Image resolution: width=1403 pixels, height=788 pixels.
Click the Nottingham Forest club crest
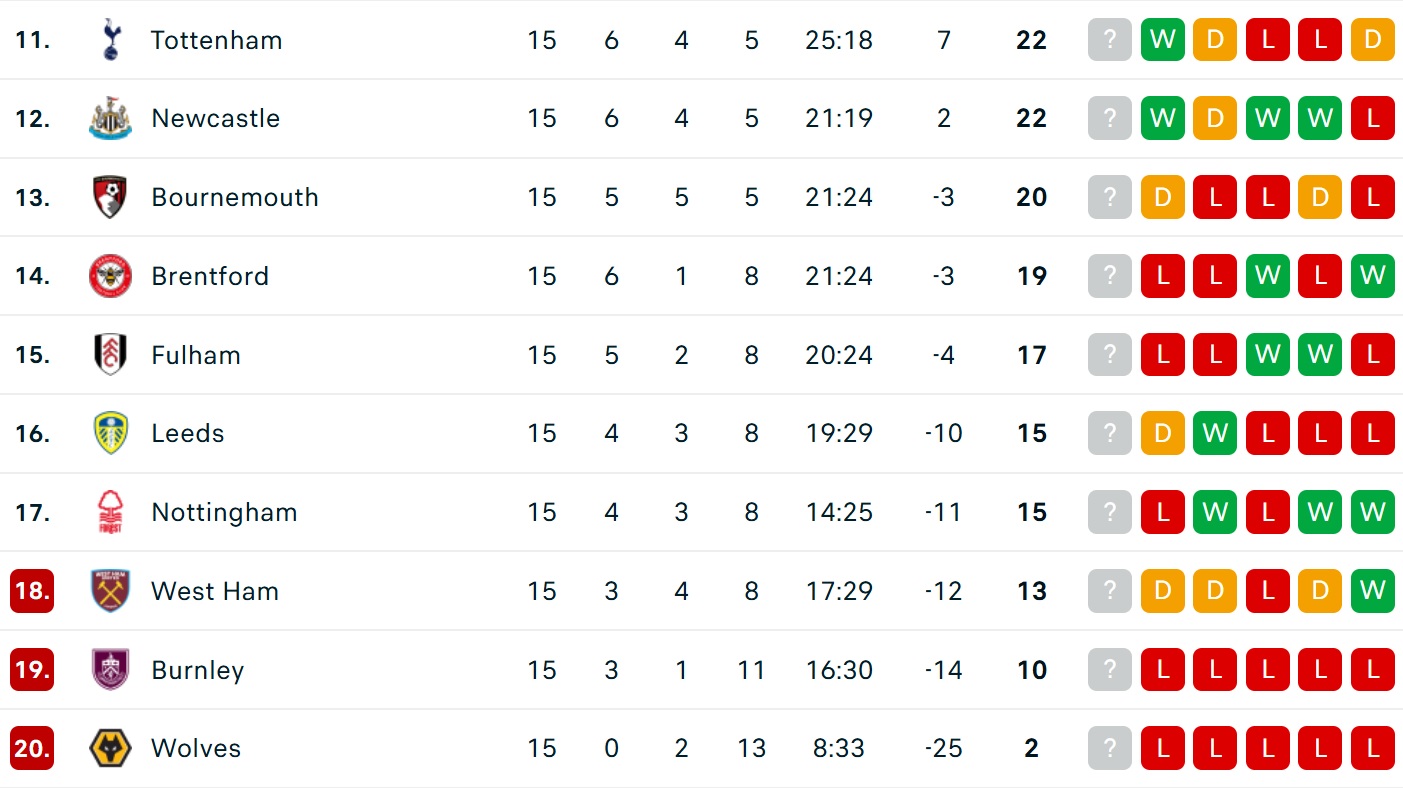[x=110, y=512]
